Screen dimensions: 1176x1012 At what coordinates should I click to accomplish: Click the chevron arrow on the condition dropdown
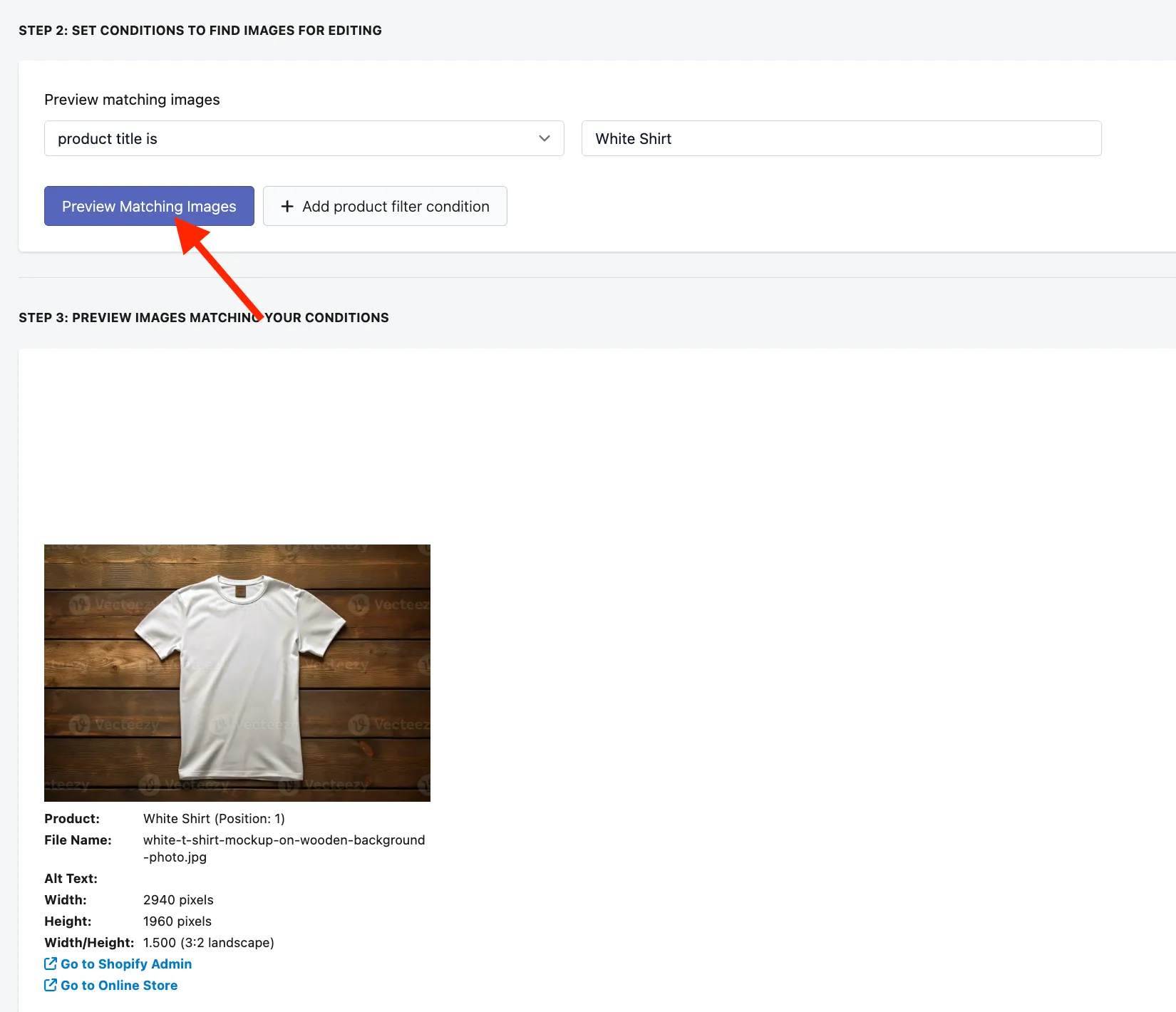(545, 138)
